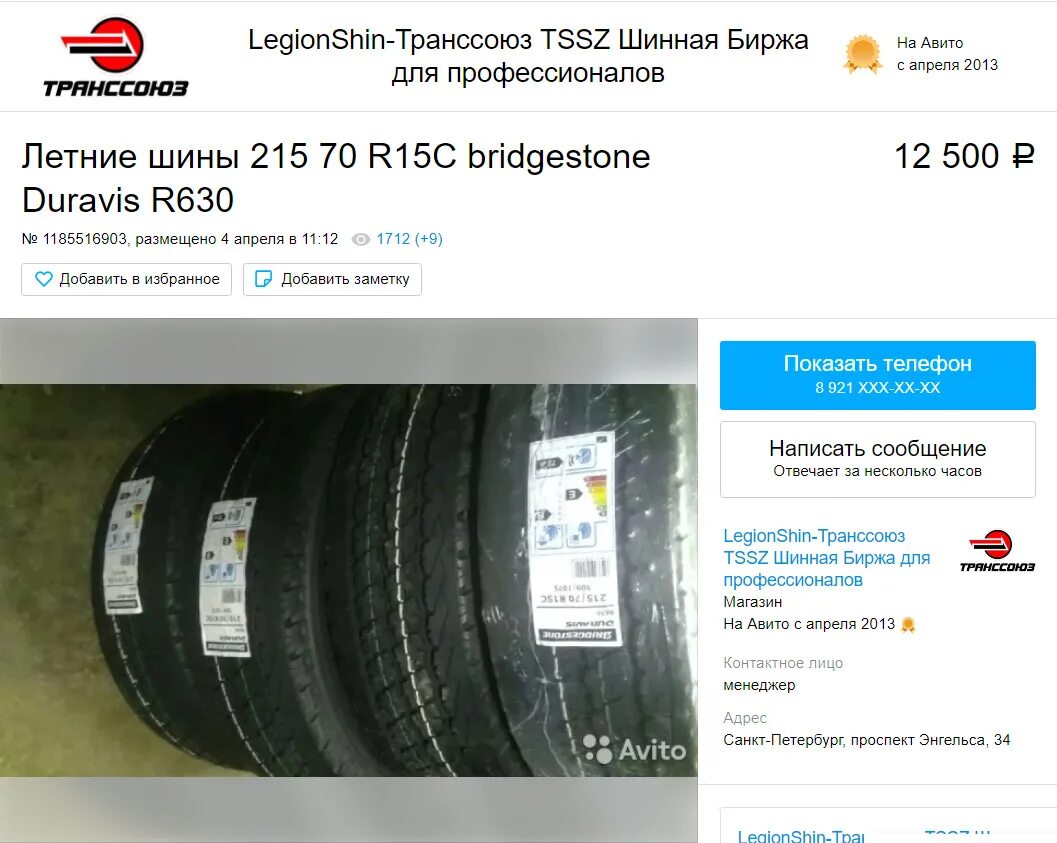
Task: Click the heart icon for favorites
Action: 43,279
